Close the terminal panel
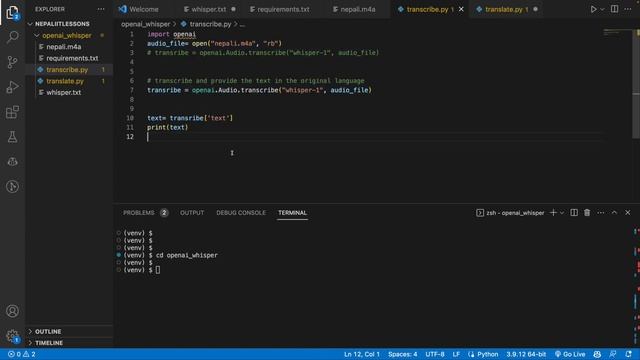The width and height of the screenshot is (640, 360). [628, 213]
